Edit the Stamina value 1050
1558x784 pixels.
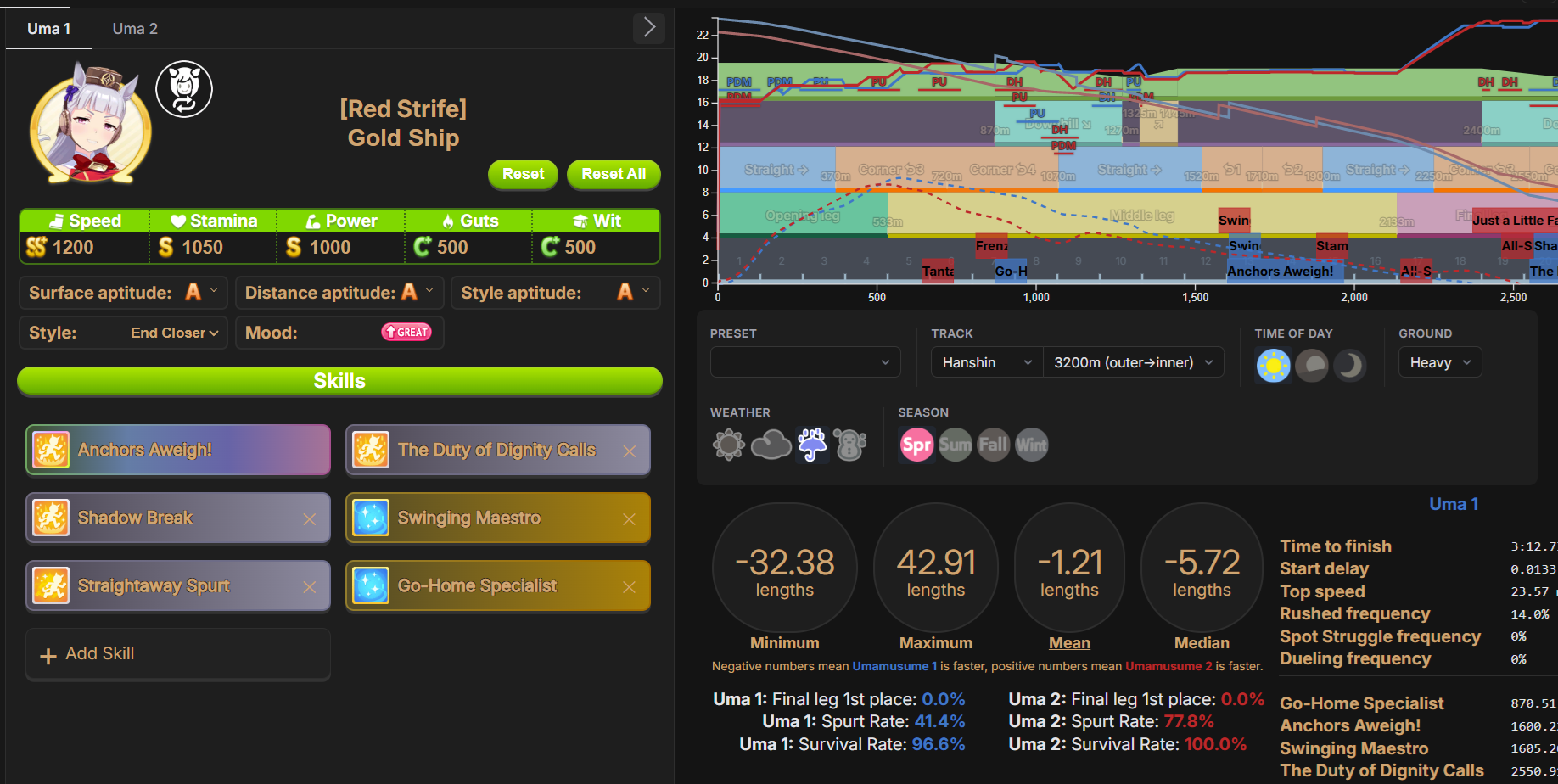pyautogui.click(x=202, y=247)
